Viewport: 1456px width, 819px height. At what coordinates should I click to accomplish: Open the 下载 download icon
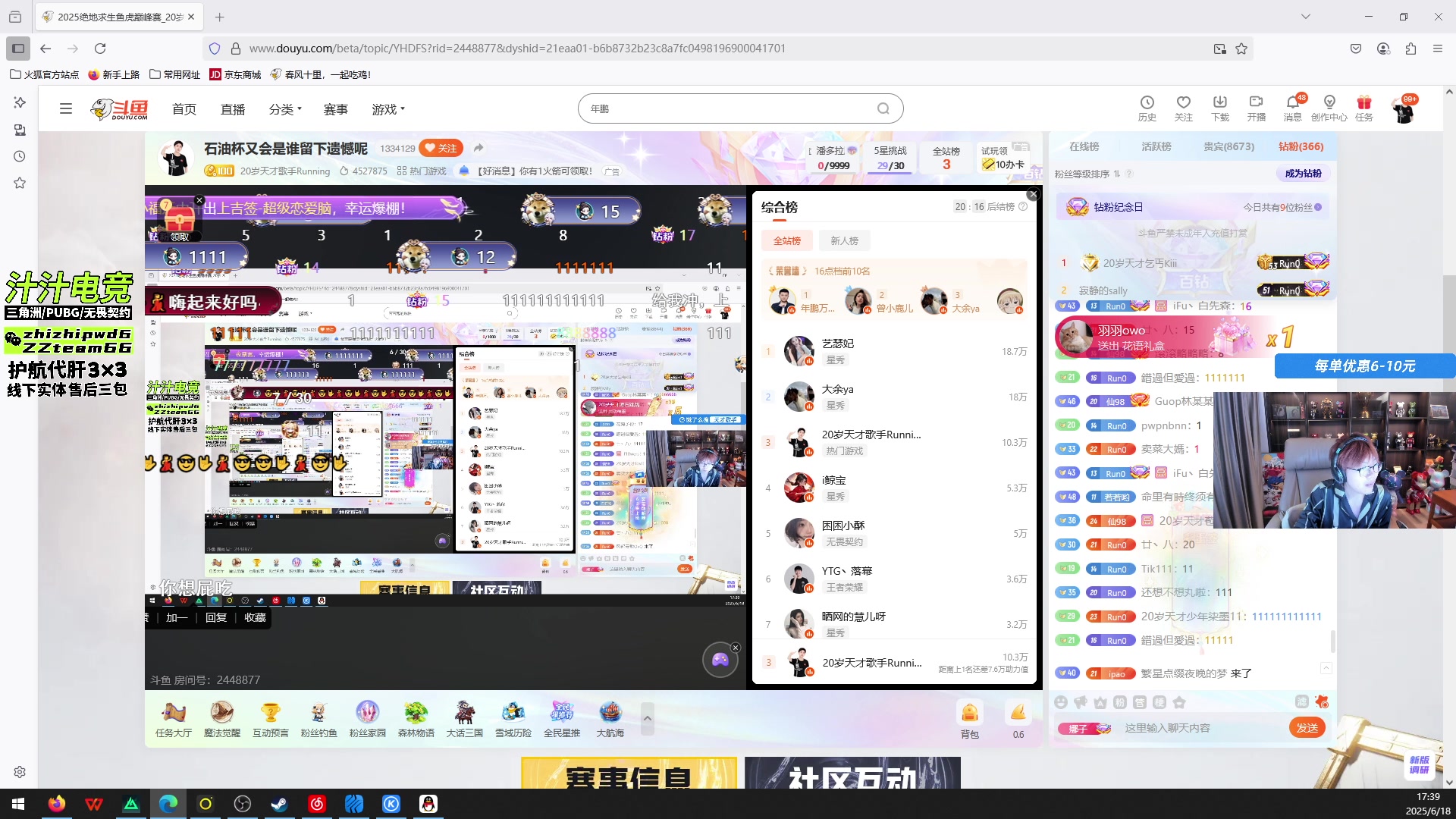[x=1220, y=108]
